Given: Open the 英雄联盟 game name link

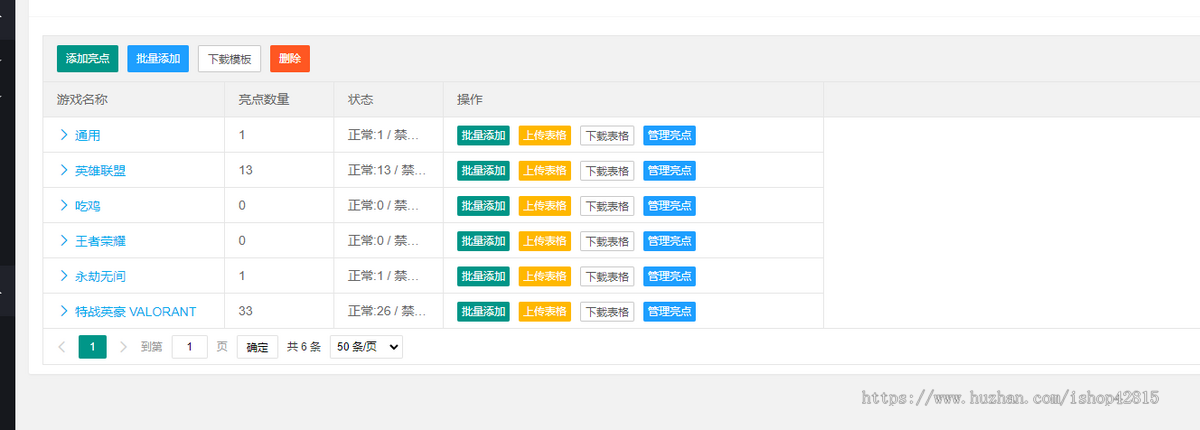Looking at the screenshot, I should click(x=100, y=170).
